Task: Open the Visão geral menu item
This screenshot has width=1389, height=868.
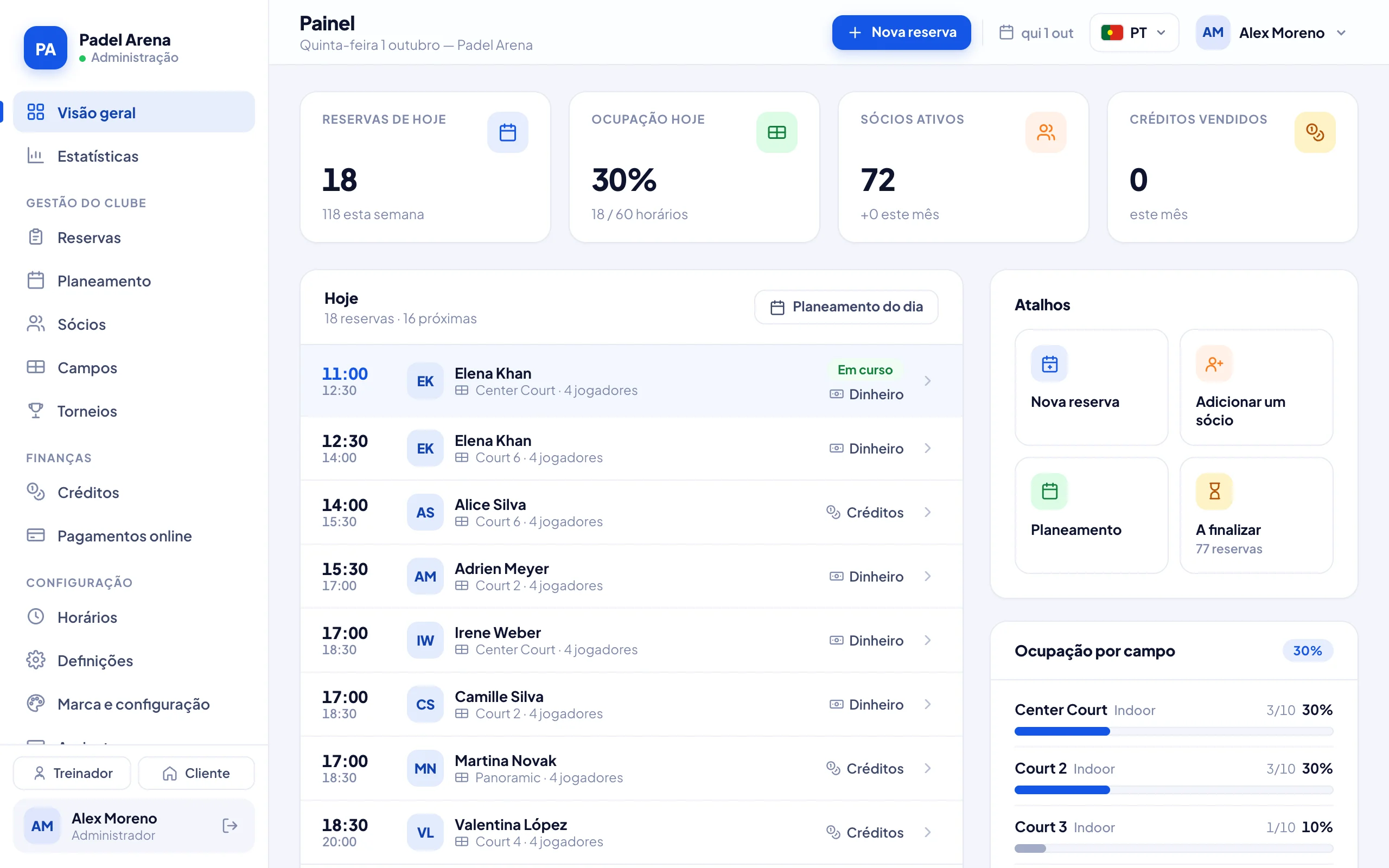Action: (x=133, y=112)
